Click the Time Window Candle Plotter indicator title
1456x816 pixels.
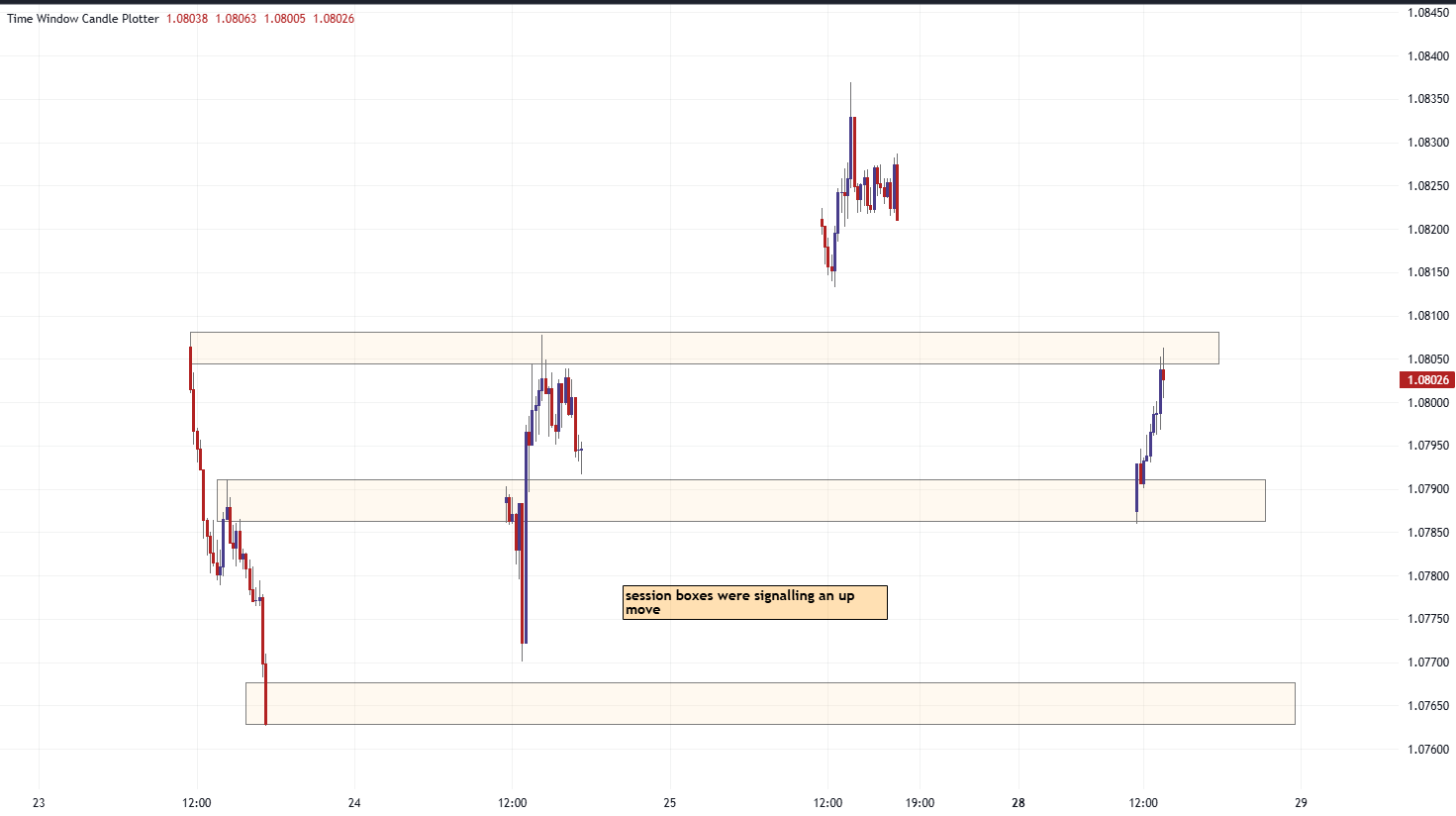point(83,19)
